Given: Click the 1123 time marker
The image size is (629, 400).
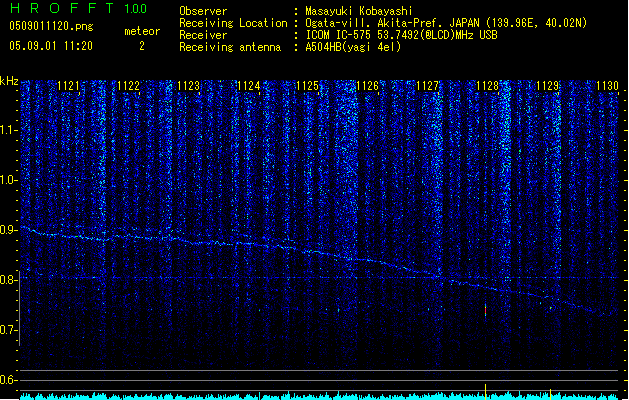Looking at the screenshot, I should (188, 86).
